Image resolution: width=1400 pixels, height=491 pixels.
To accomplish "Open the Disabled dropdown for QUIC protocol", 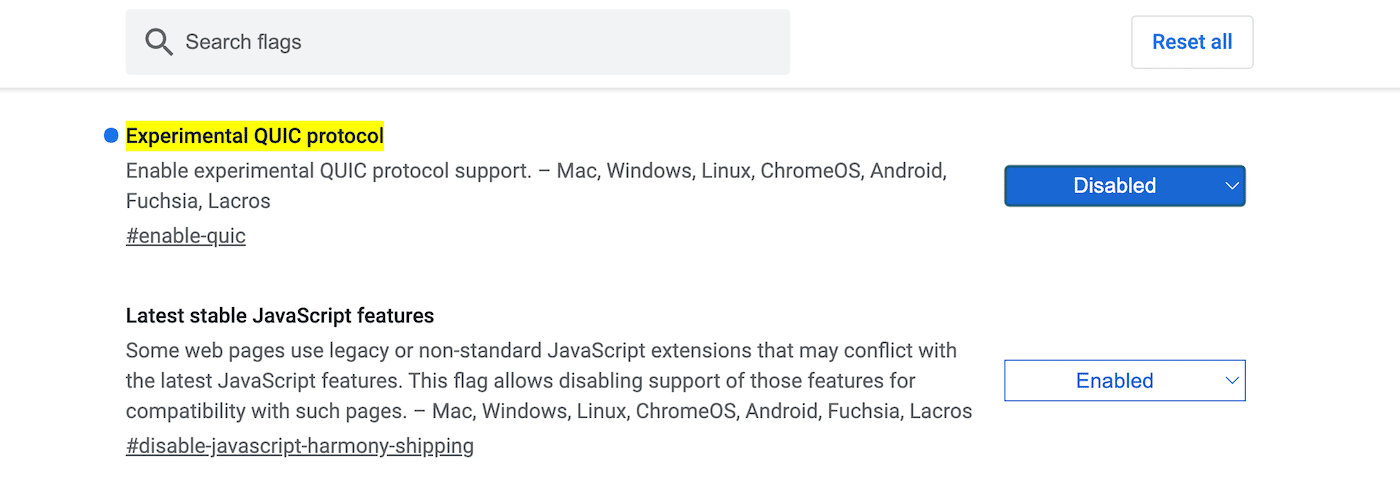I will click(1124, 186).
